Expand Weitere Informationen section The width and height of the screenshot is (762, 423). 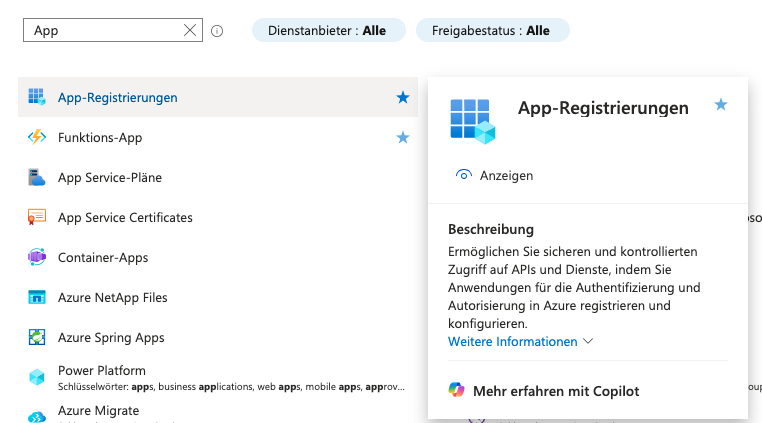[520, 341]
